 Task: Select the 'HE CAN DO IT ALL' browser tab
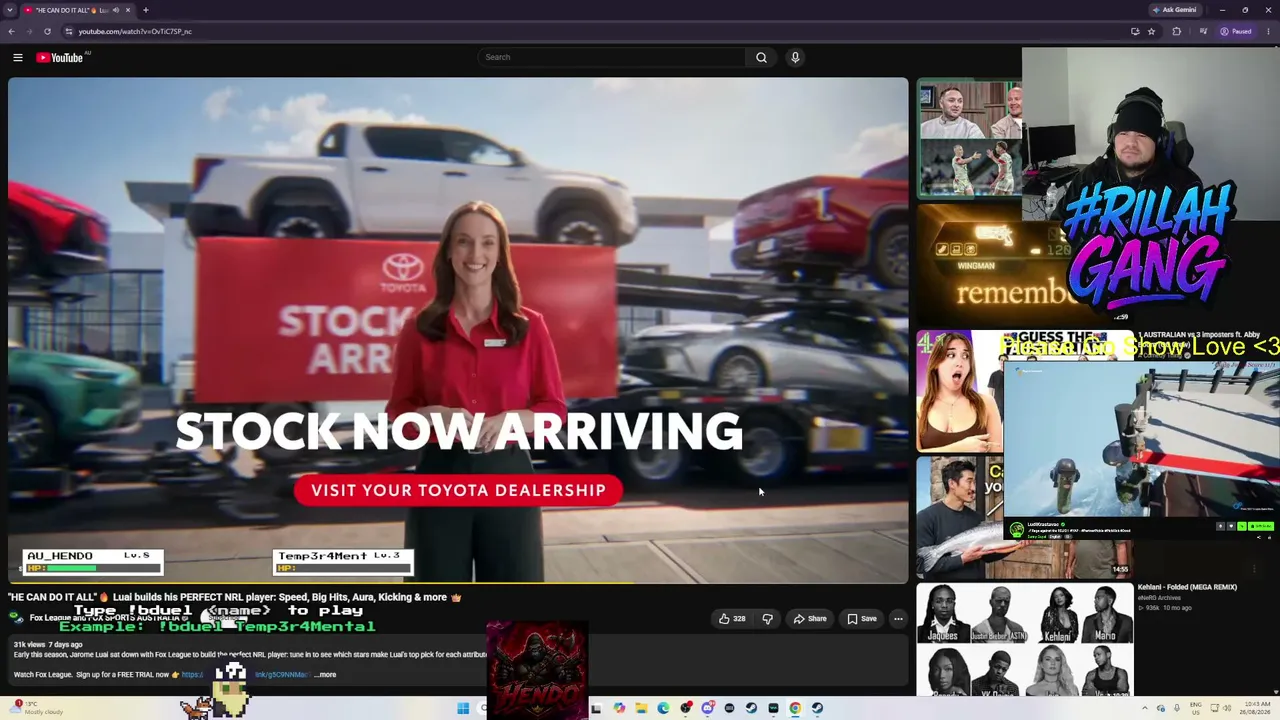click(x=78, y=10)
